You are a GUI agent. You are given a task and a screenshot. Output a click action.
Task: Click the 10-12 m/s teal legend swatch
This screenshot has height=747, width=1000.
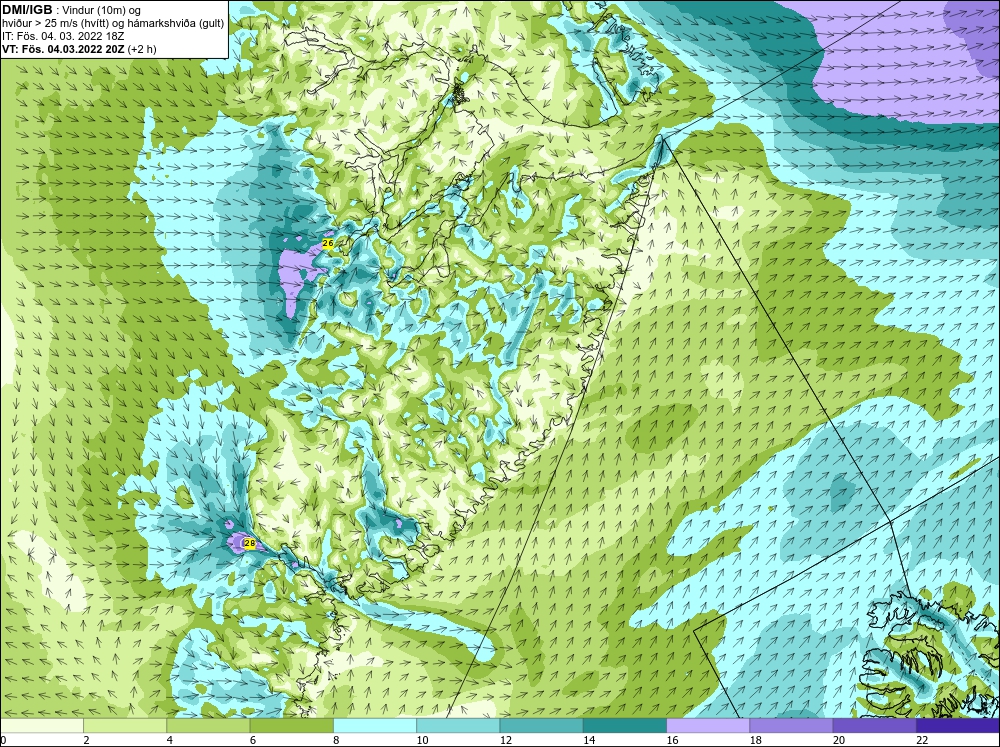[x=458, y=725]
